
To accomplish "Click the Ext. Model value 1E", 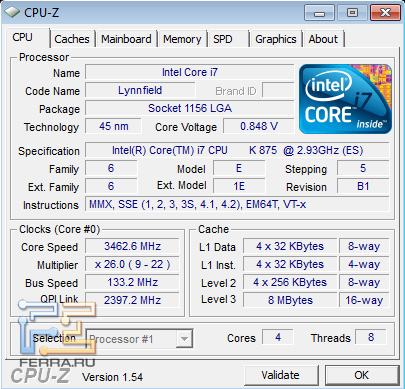I will coord(239,186).
